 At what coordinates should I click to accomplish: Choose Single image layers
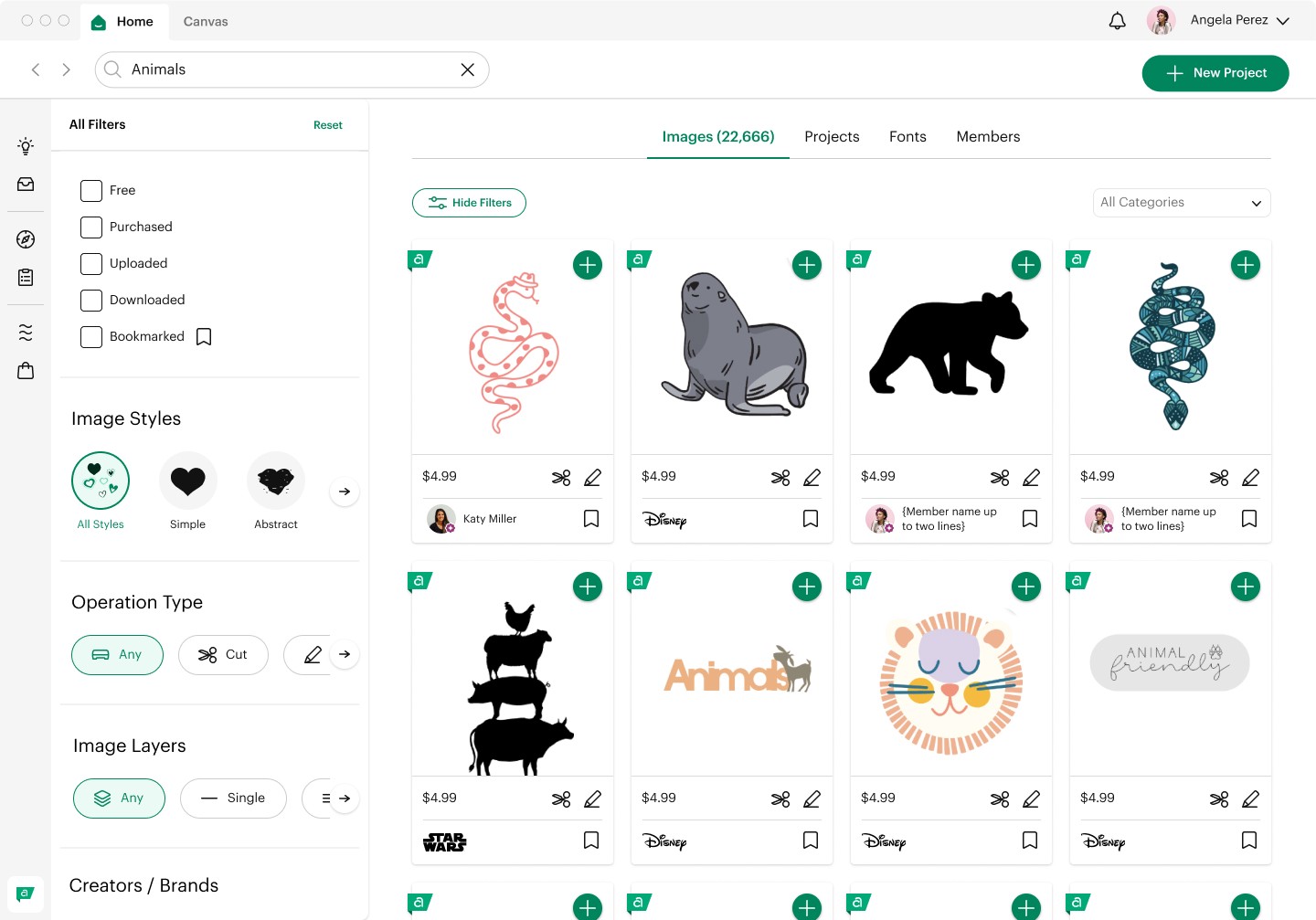coord(233,798)
